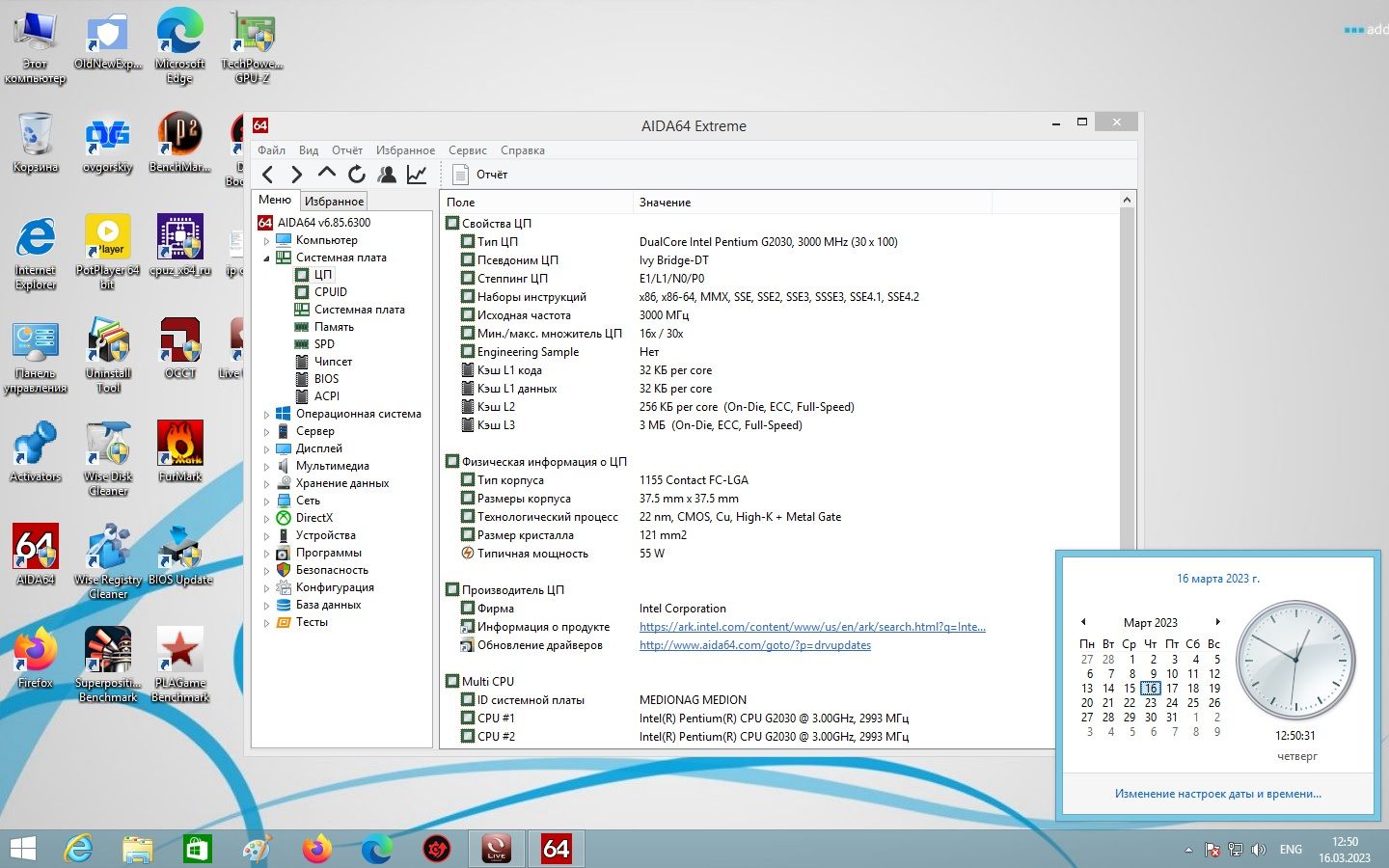The image size is (1389, 868).
Task: Click the Windows Start button
Action: click(22, 849)
